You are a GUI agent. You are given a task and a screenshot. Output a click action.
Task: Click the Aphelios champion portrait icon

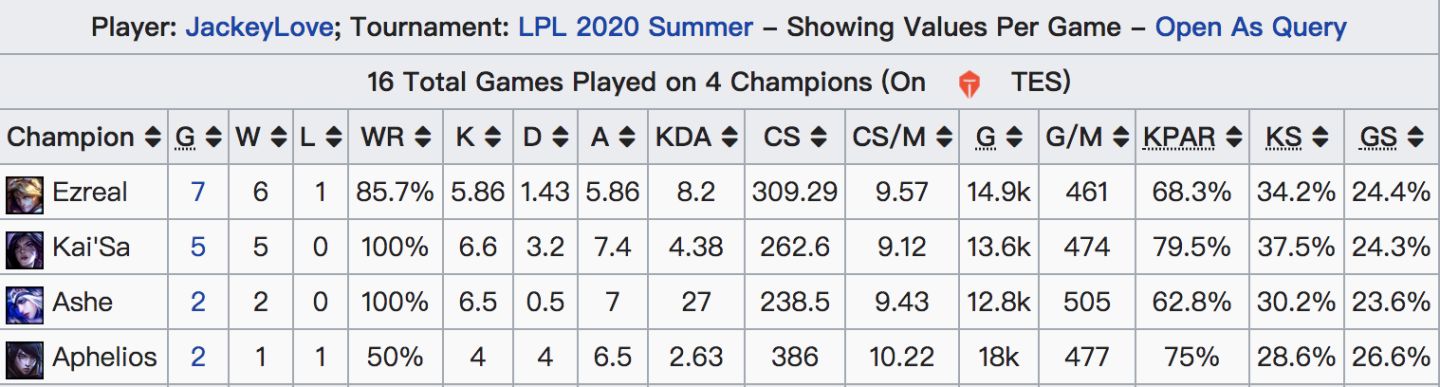click(25, 357)
